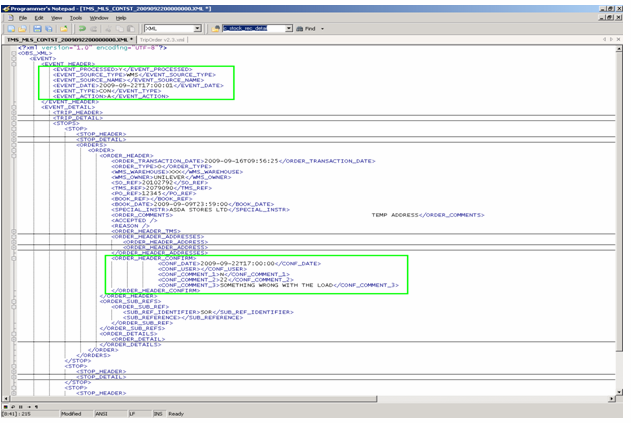Collapse the EVENT_HEADER fold marker

pos(14,64)
